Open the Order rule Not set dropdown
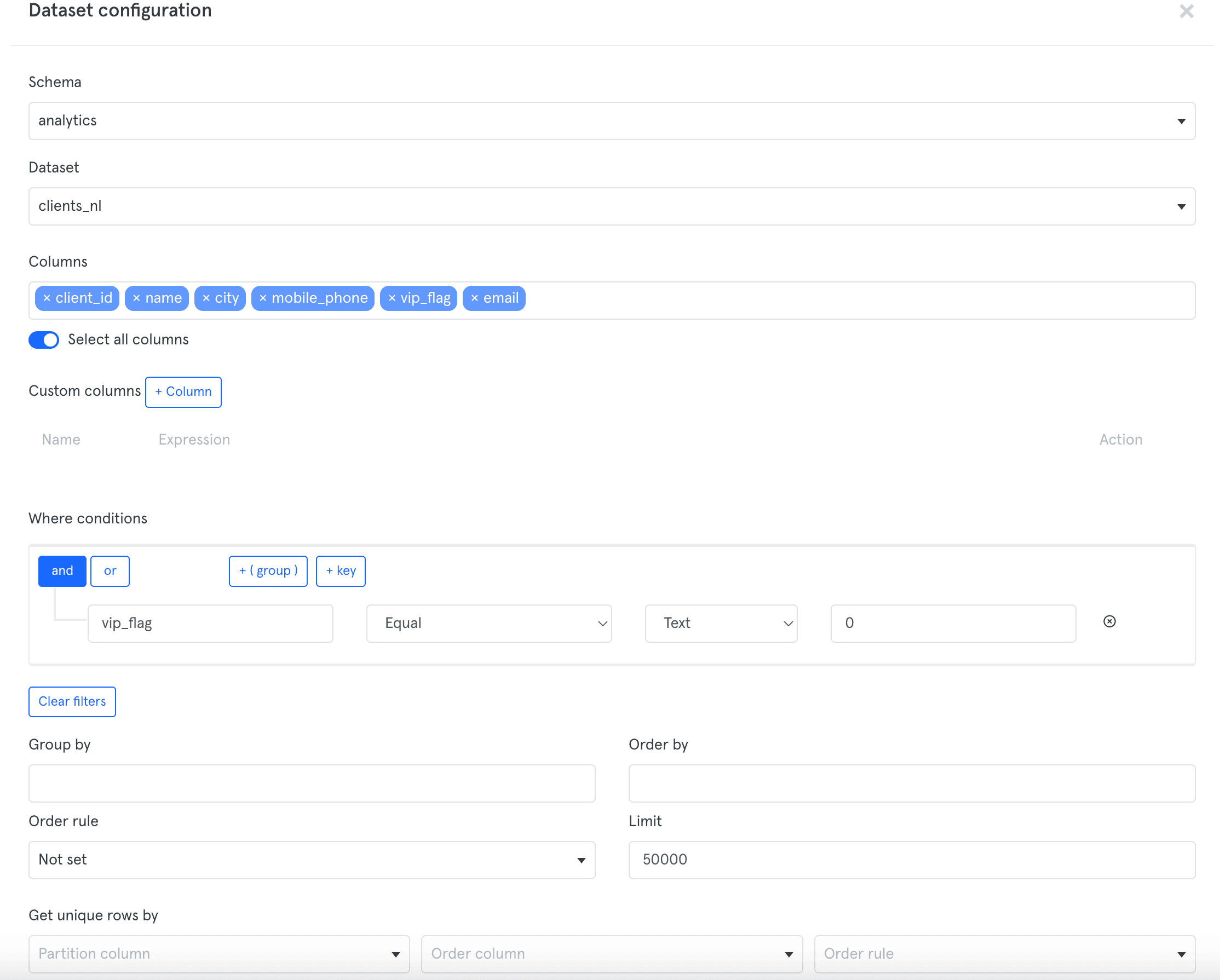Screen dimensions: 1220x980 tap(312, 860)
